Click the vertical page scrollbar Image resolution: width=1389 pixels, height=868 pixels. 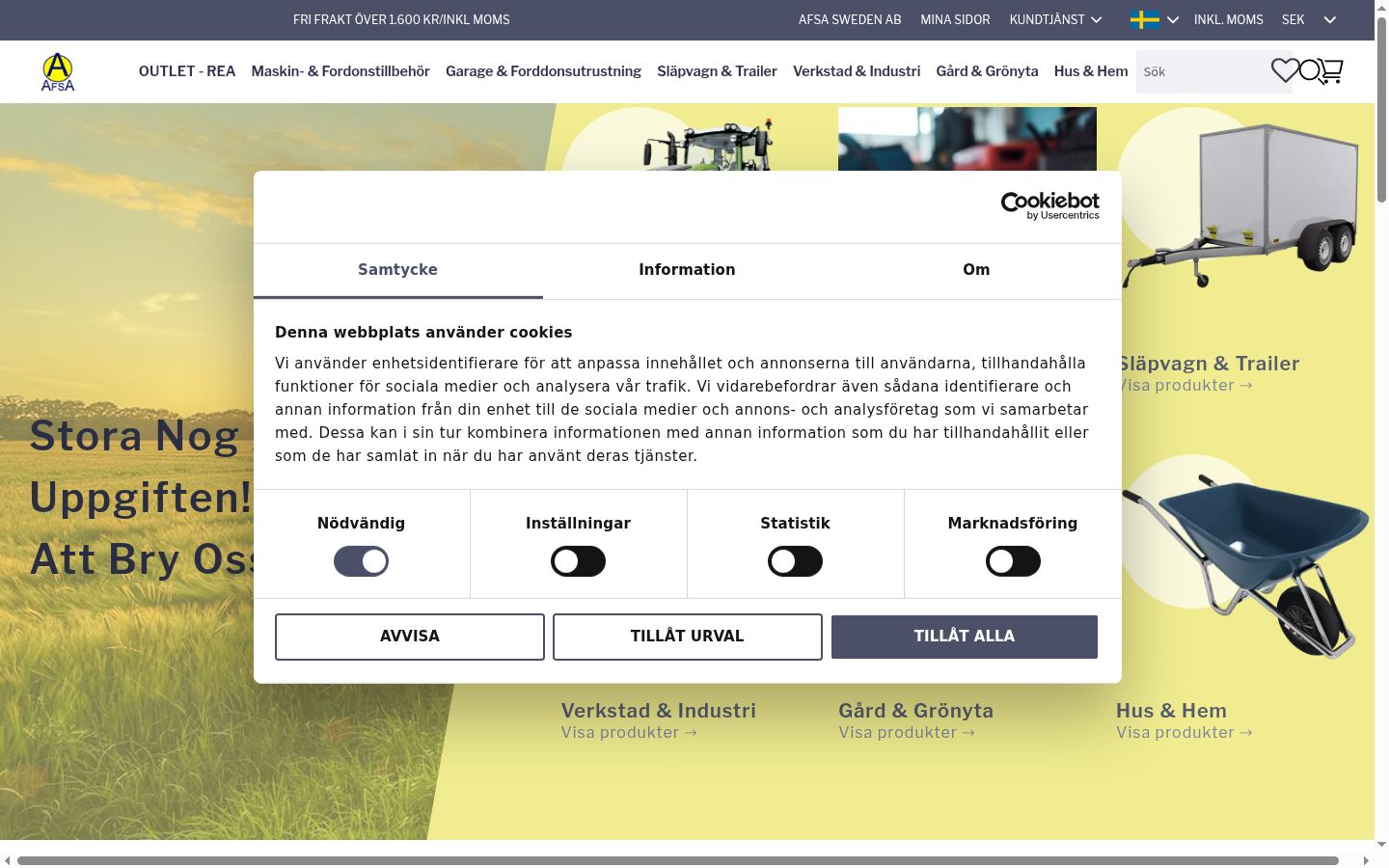coord(1381,111)
